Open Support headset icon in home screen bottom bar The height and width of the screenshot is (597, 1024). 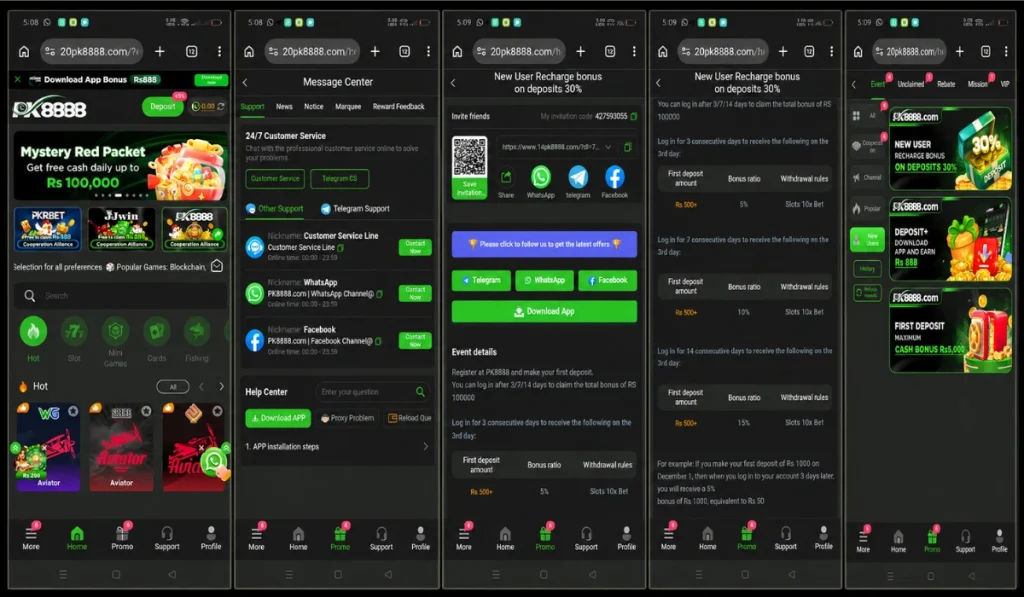(167, 537)
